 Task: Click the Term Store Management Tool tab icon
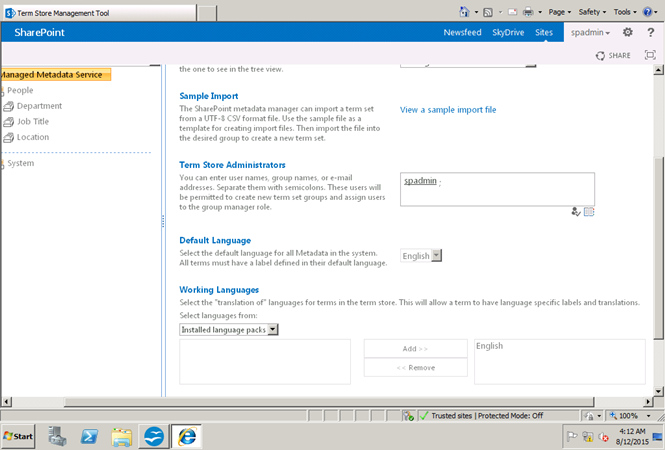pyautogui.click(x=10, y=13)
